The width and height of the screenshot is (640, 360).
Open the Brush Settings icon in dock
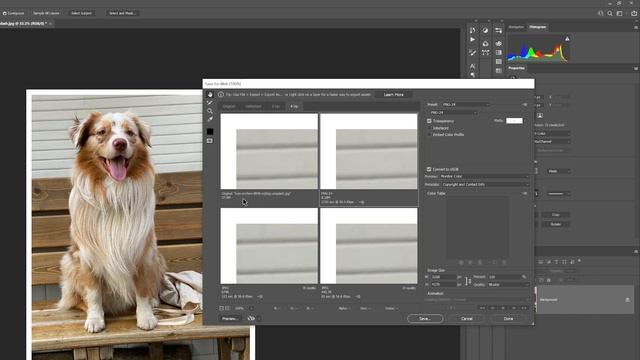pyautogui.click(x=472, y=53)
